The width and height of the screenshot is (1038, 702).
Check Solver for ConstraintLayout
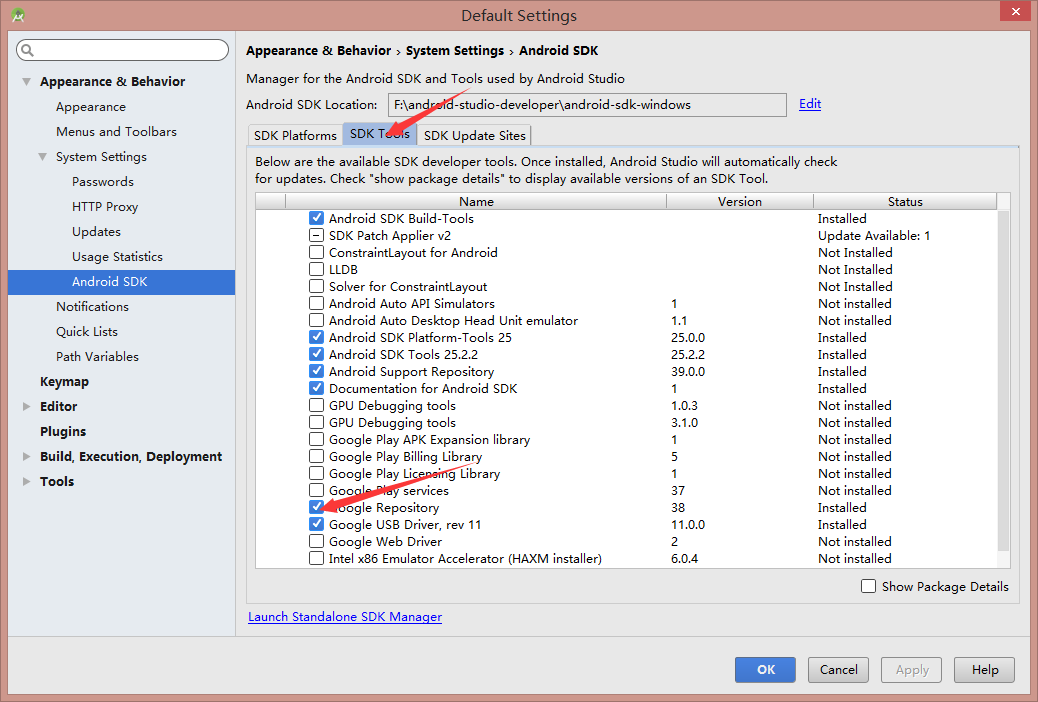pyautogui.click(x=316, y=286)
